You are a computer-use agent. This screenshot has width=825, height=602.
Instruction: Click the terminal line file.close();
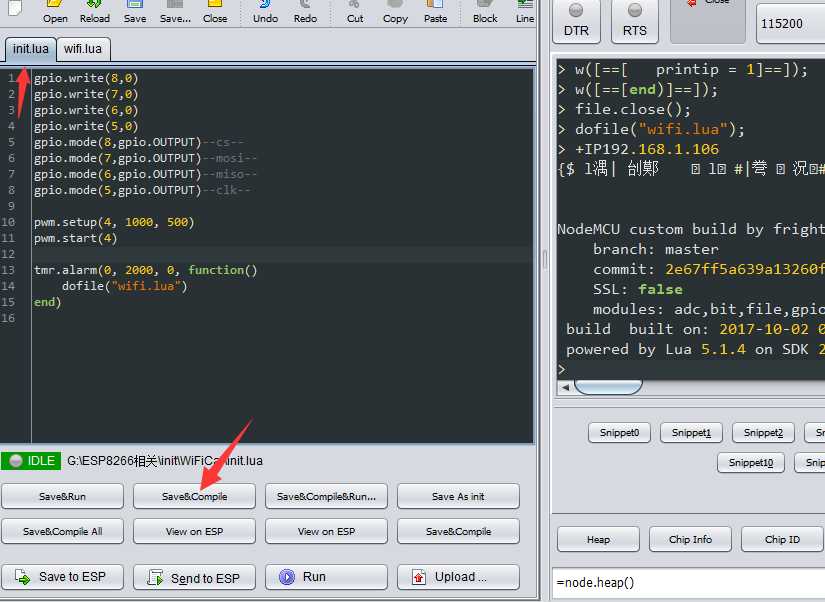click(x=632, y=109)
